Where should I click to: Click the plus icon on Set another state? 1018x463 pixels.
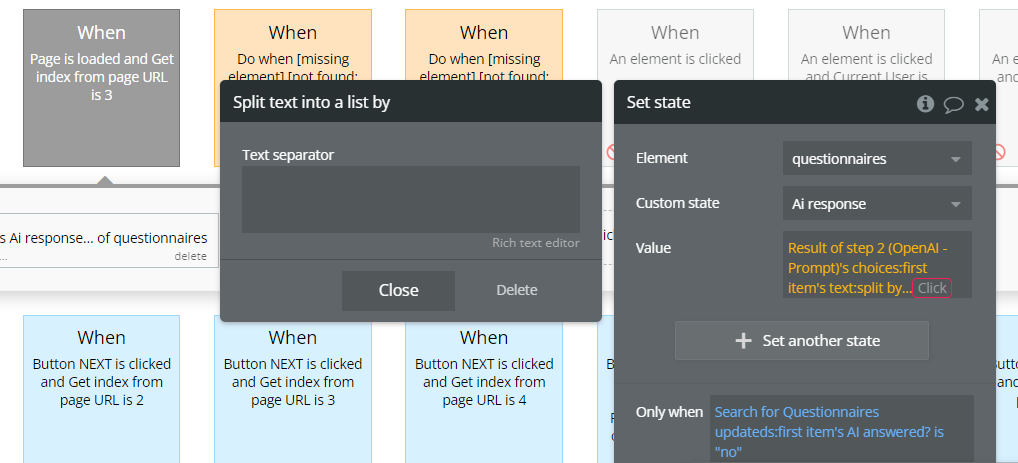[743, 340]
